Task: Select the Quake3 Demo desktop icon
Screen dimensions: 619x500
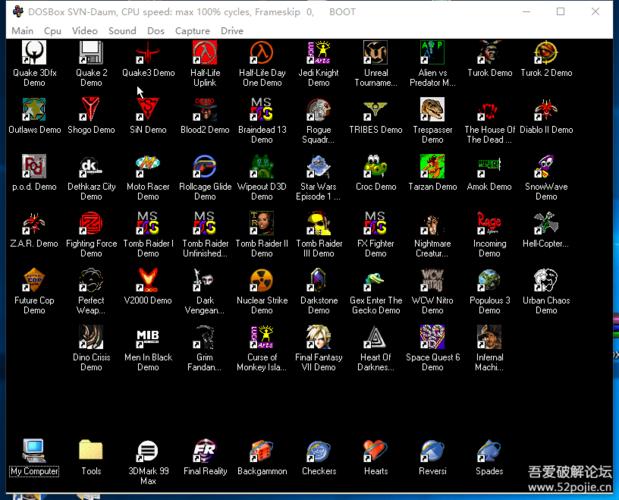Action: 148,53
